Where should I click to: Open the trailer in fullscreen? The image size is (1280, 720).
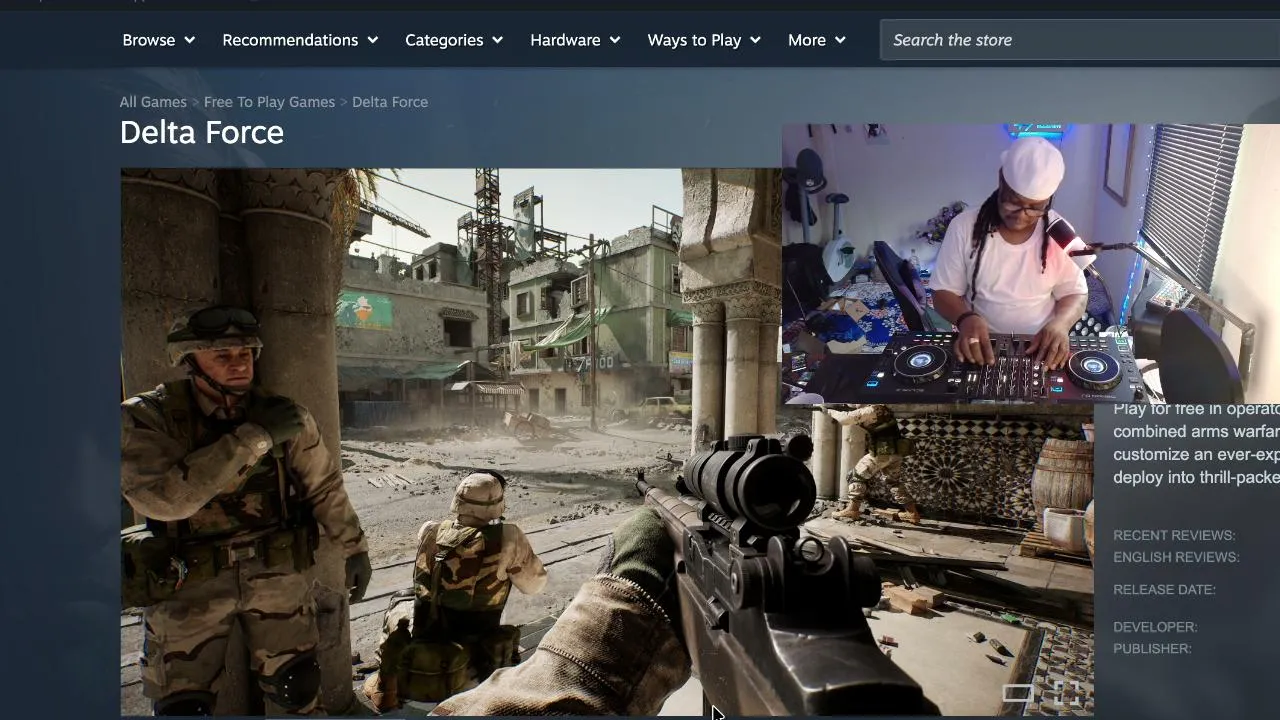tap(1069, 693)
